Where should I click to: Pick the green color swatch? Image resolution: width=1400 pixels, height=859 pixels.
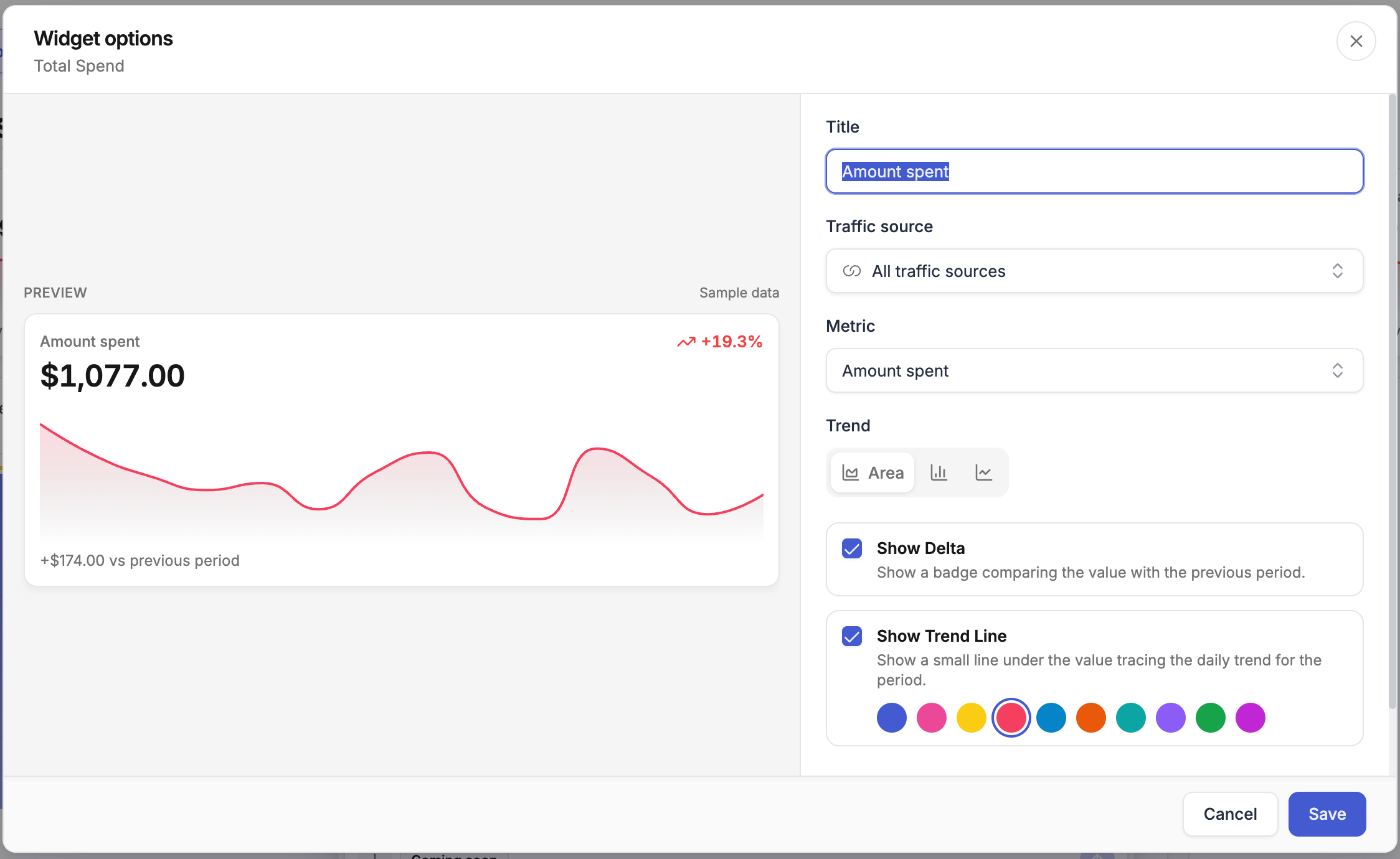point(1211,718)
